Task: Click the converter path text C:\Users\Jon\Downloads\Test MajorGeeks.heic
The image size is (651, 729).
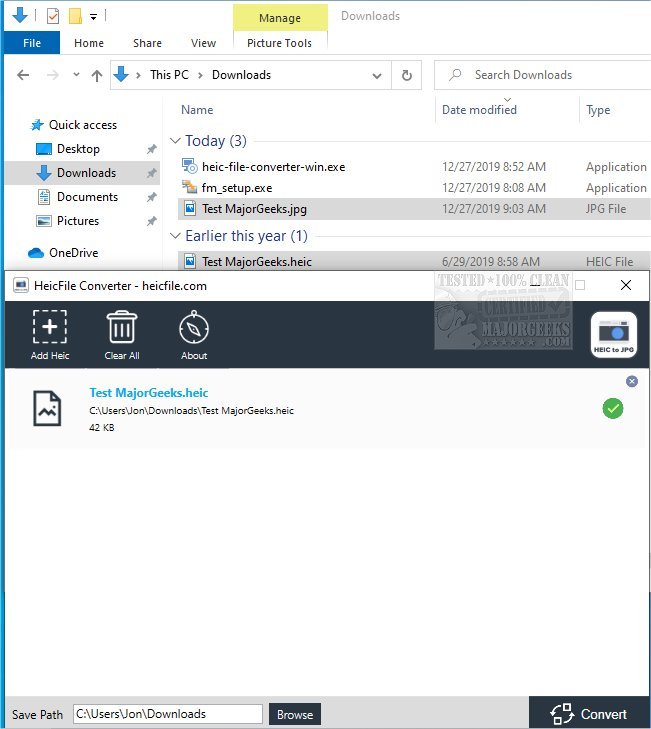Action: [x=192, y=411]
